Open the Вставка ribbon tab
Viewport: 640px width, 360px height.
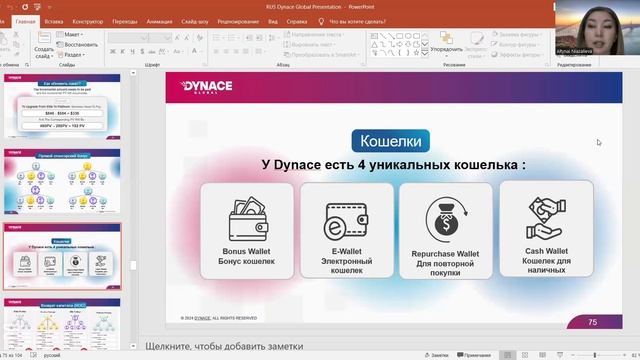(53, 22)
